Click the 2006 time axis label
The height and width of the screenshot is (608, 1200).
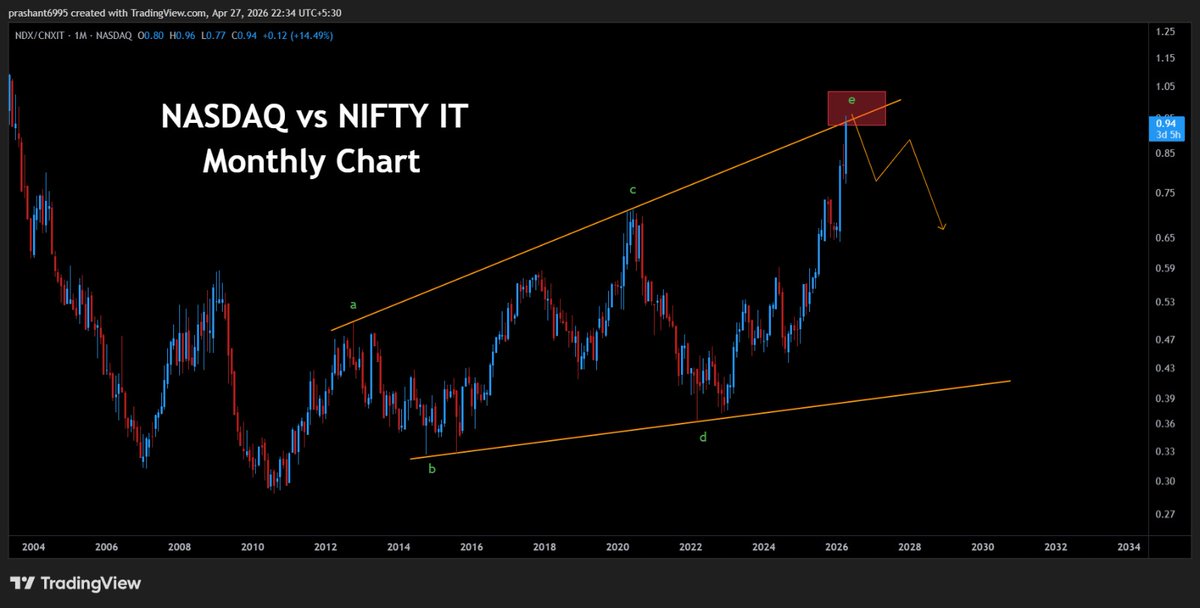click(107, 547)
